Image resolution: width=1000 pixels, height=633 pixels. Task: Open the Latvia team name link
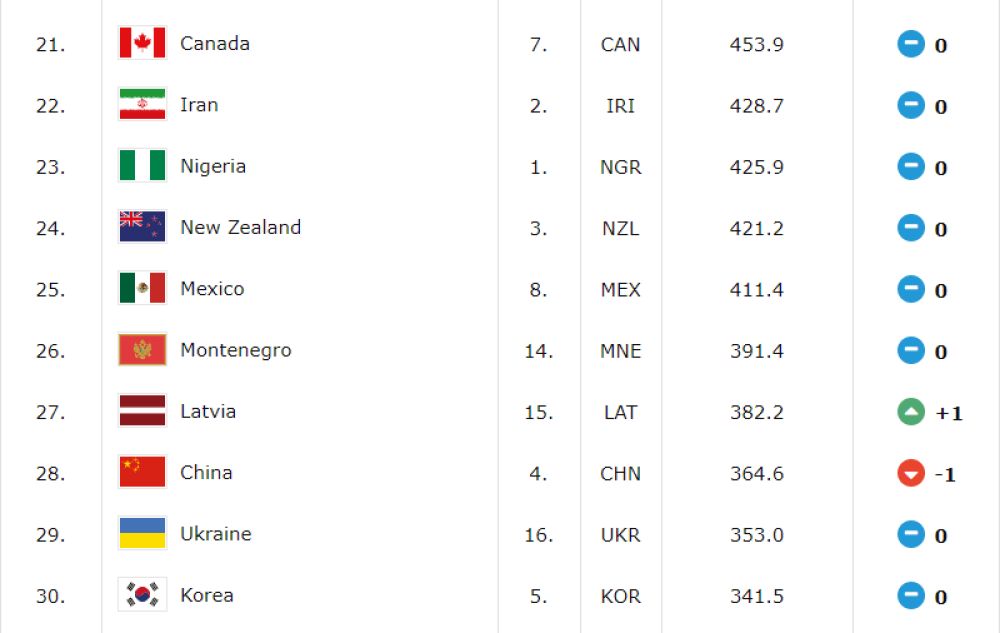click(208, 411)
